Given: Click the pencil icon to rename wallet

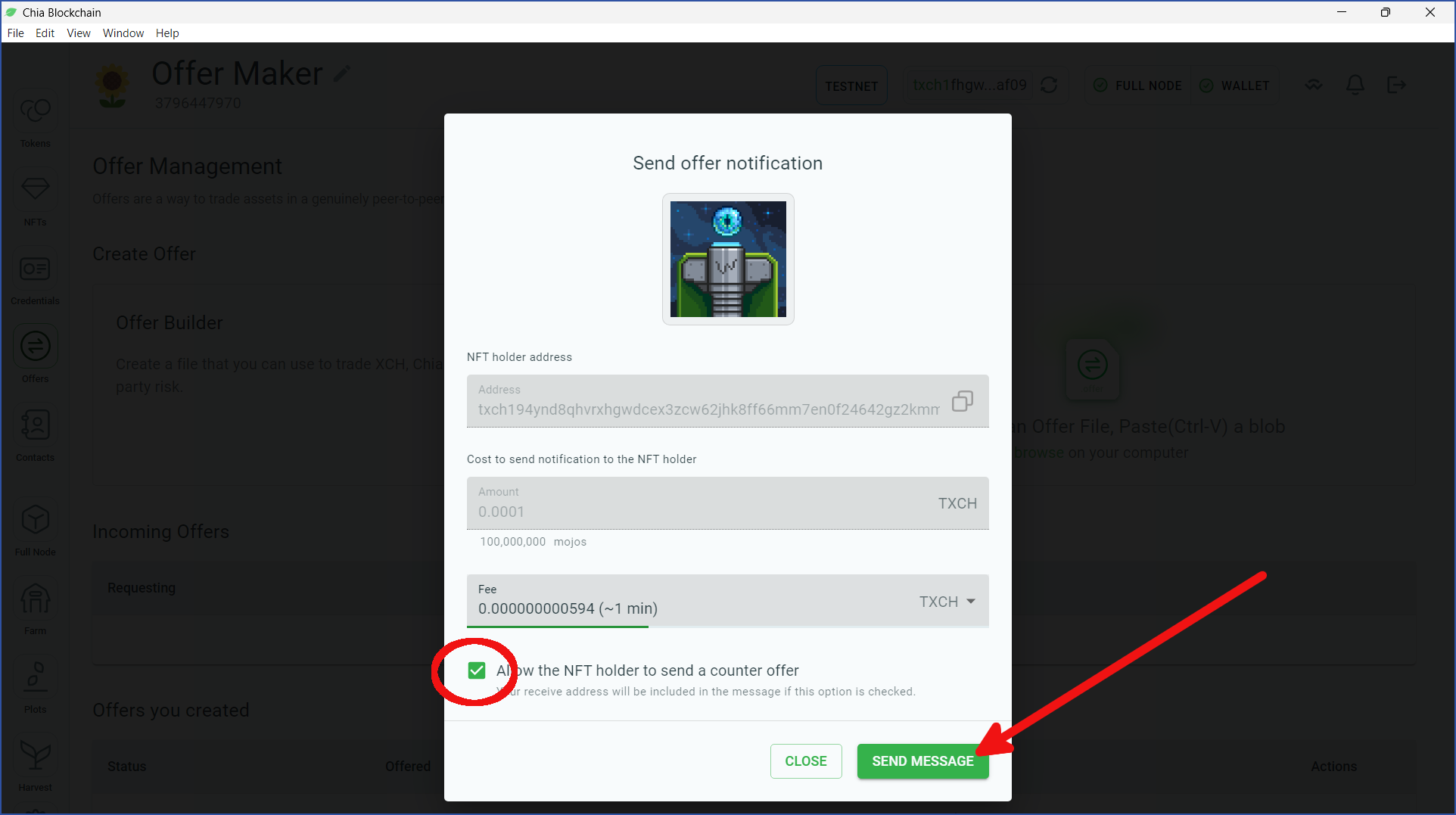Looking at the screenshot, I should tap(342, 73).
